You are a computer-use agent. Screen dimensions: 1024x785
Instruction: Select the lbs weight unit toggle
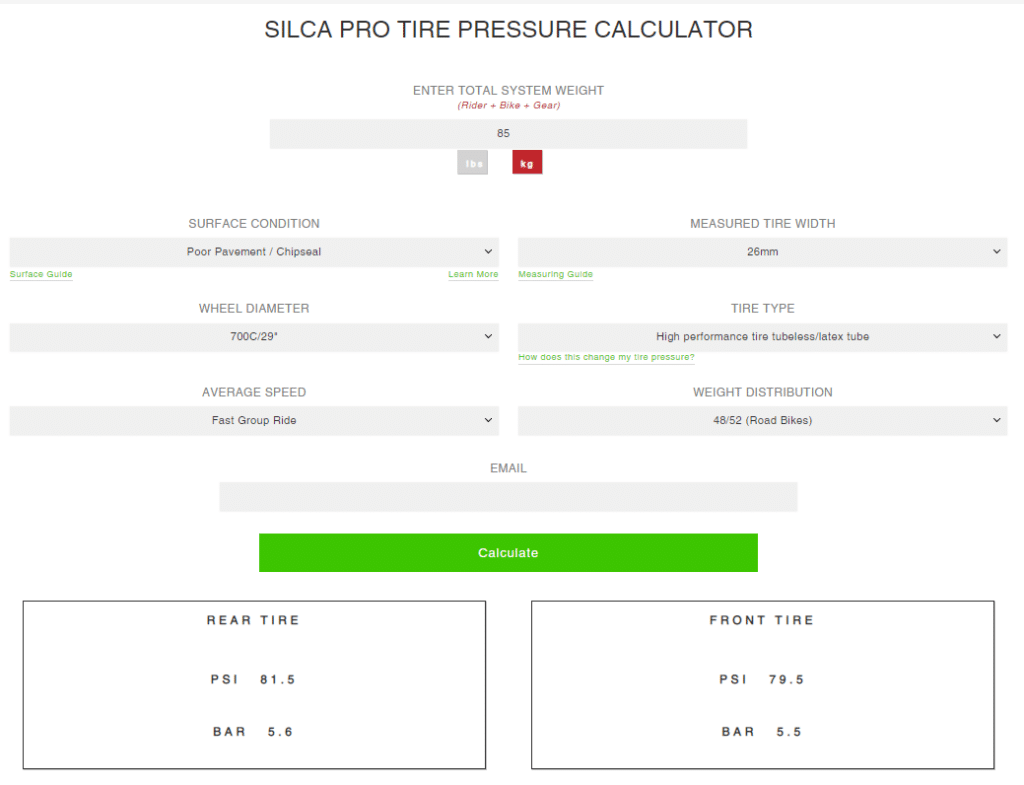point(472,163)
